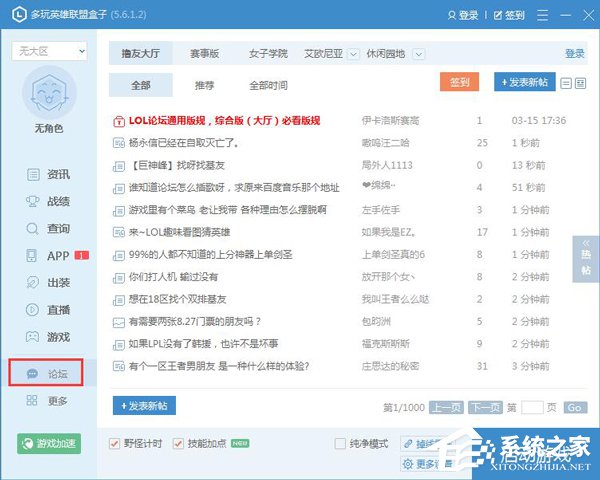Open the 直播 live stream section
Screen dimensions: 600x480
(48, 310)
